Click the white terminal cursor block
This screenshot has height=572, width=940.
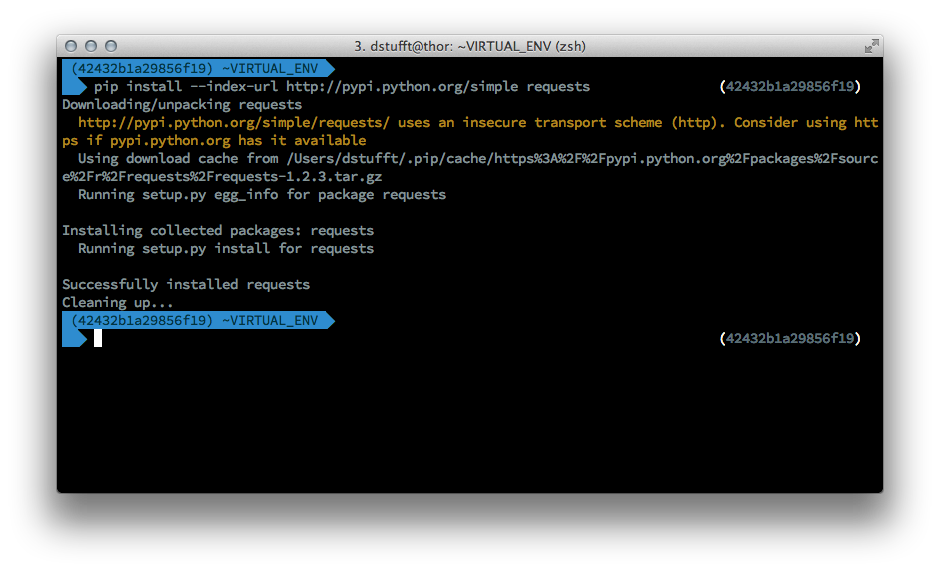tap(98, 338)
